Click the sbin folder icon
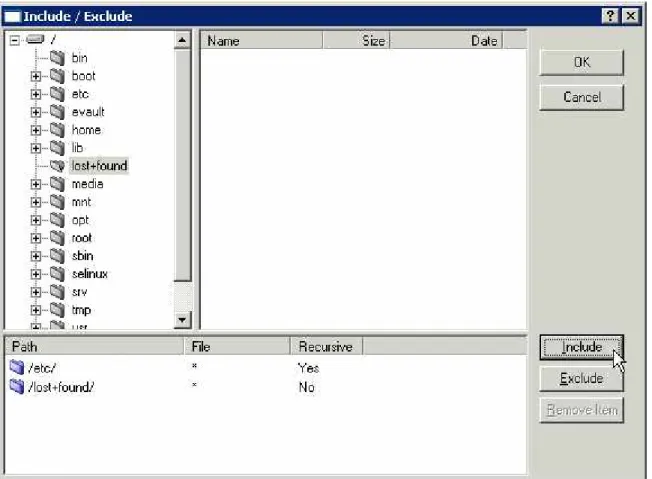652x479 pixels. [57, 256]
